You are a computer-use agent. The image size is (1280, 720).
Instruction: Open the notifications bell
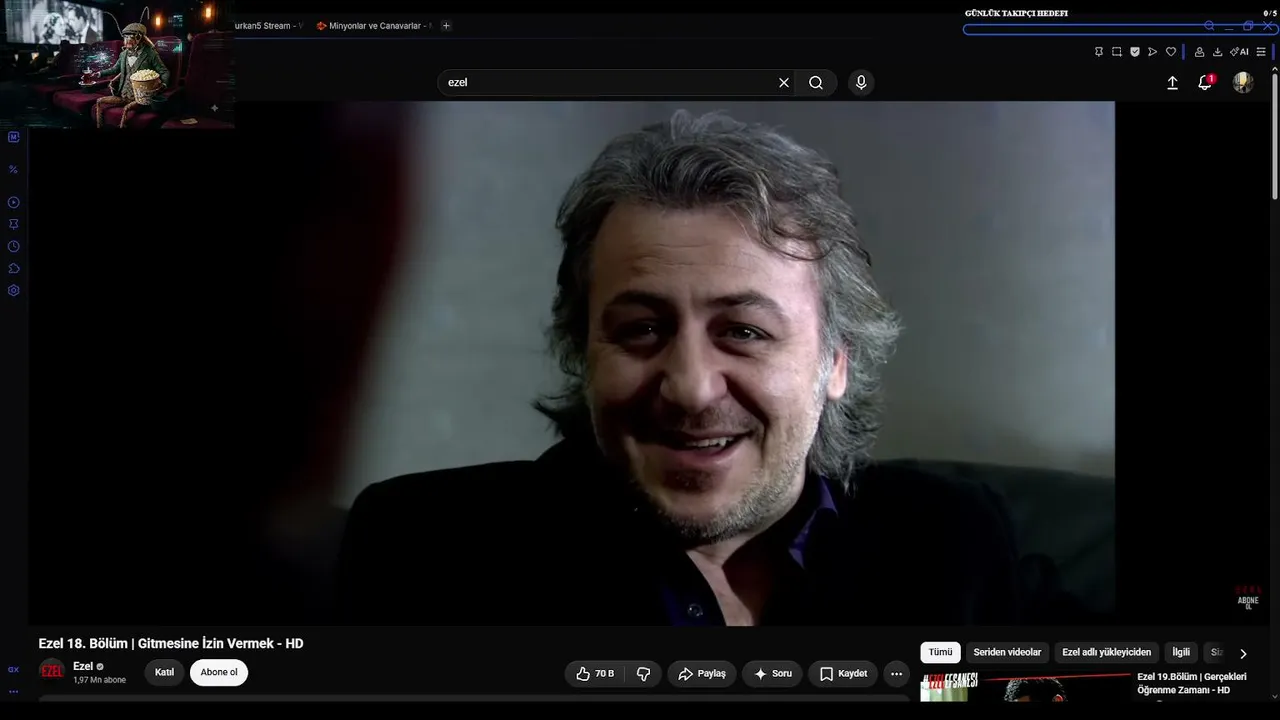[x=1205, y=83]
